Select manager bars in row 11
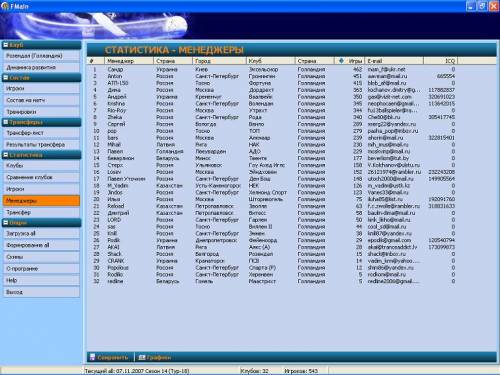 coord(113,138)
